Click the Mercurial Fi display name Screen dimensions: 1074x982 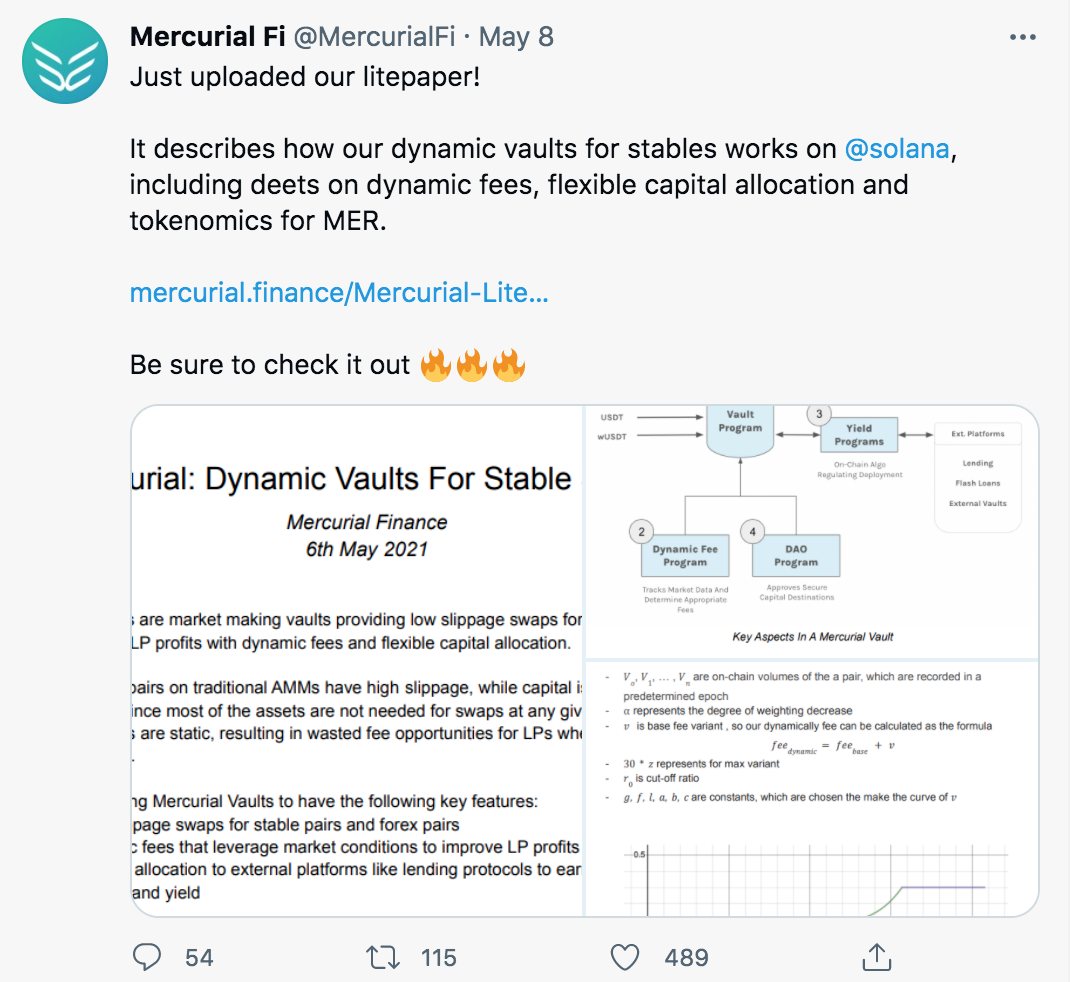click(x=208, y=38)
